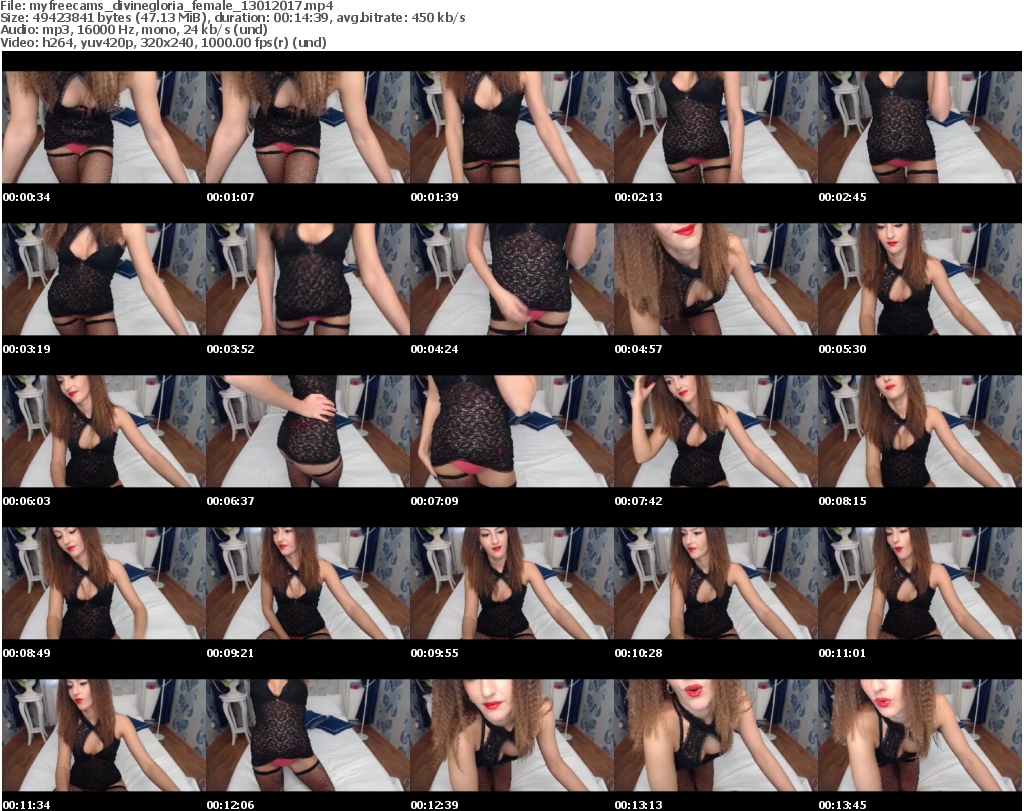Click the 00:02:45 timestamp label

click(842, 197)
